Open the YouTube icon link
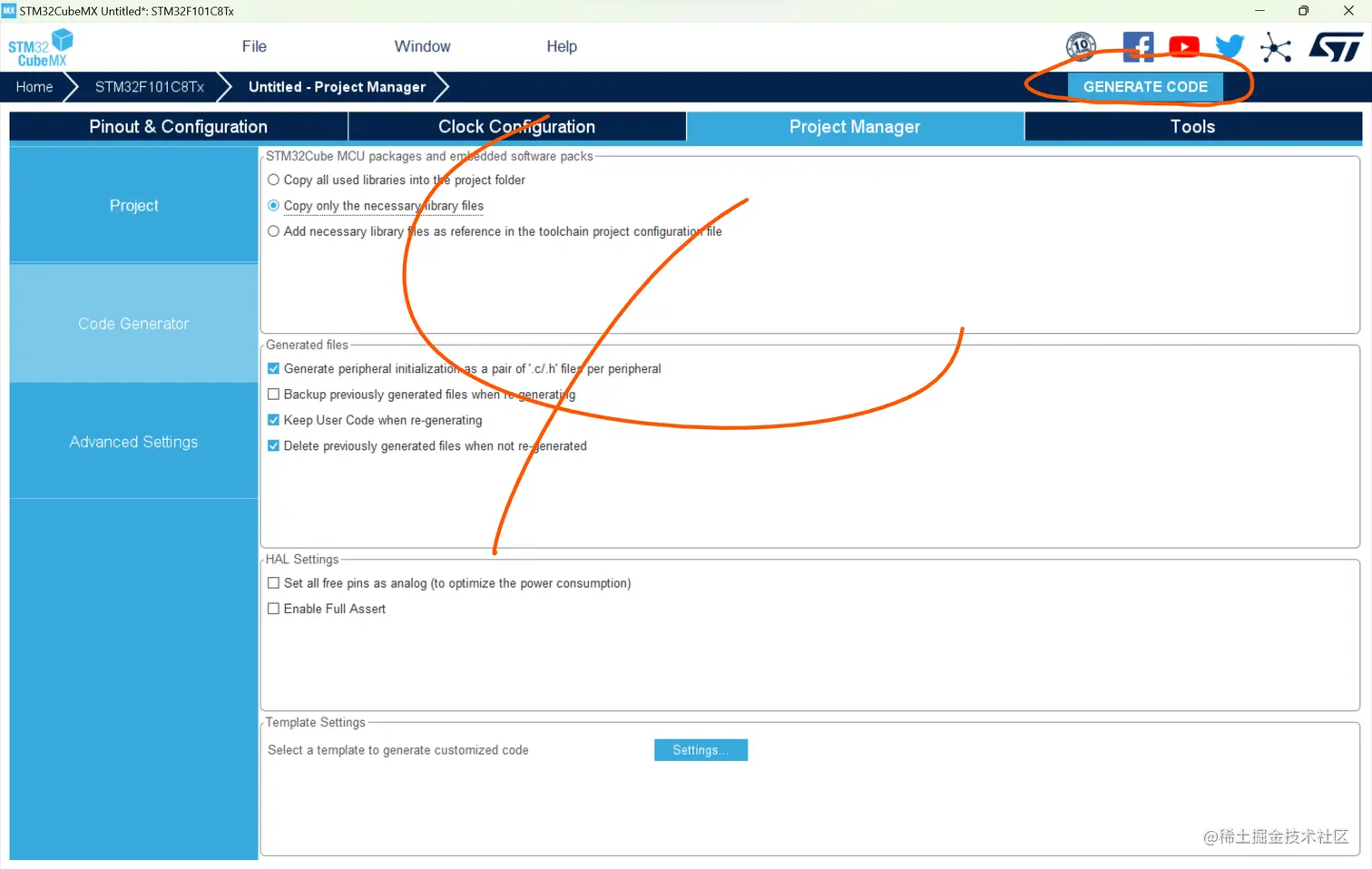Screen dimensions: 1372x869 (x=1183, y=46)
